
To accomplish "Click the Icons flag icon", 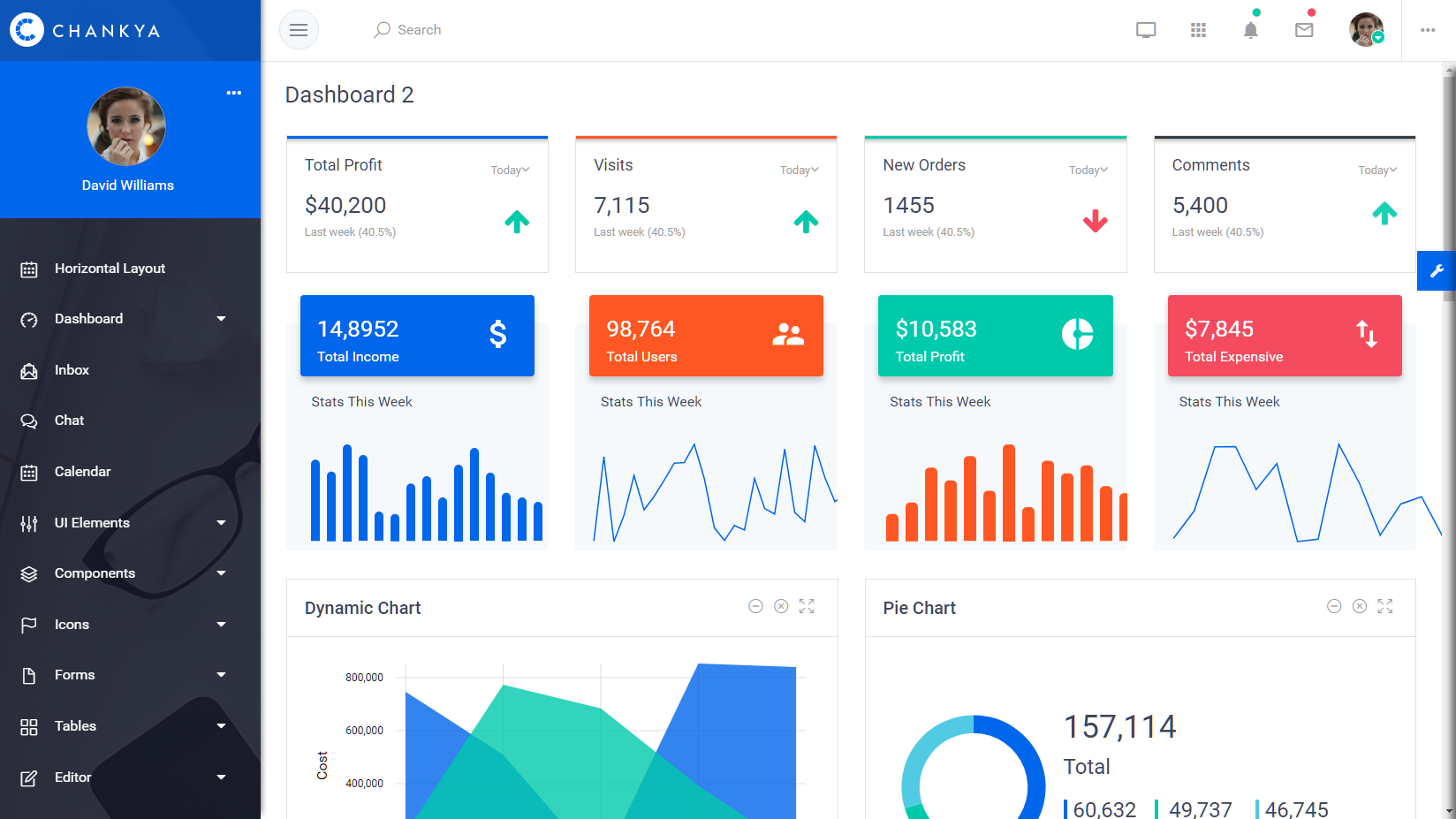I will pyautogui.click(x=29, y=626).
